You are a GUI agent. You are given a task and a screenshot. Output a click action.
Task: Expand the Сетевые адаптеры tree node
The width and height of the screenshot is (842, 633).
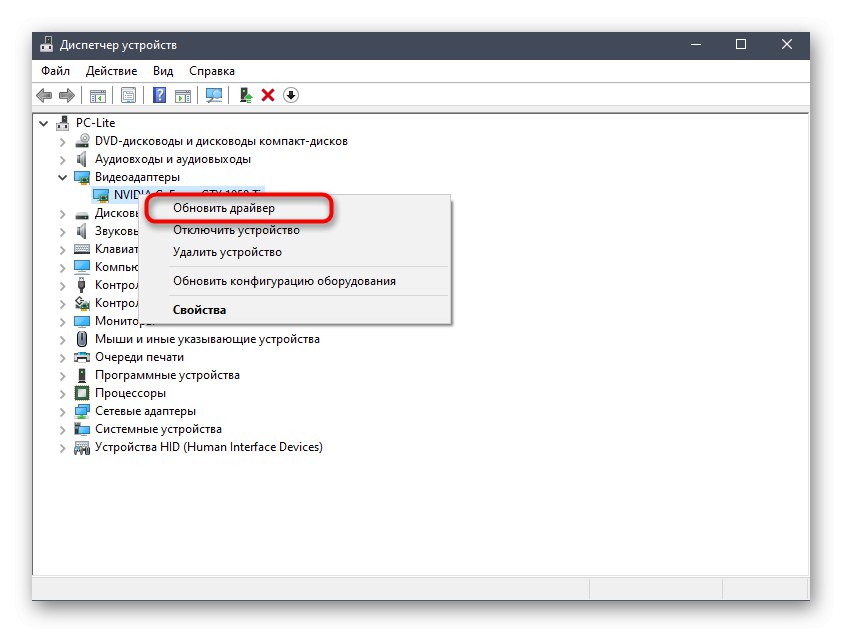tap(63, 410)
